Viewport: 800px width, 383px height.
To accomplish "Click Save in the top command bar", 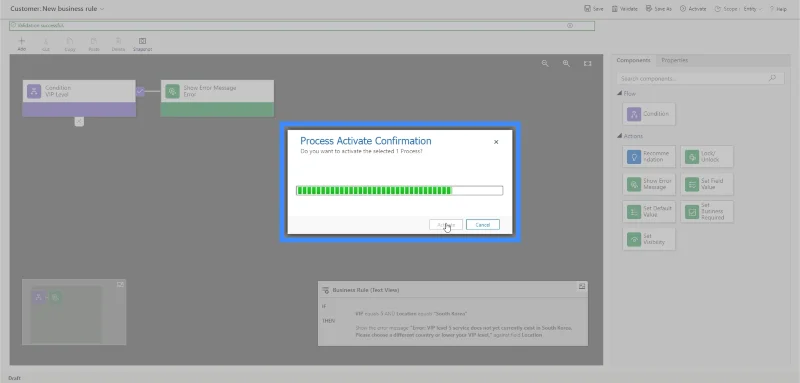I will click(x=594, y=9).
